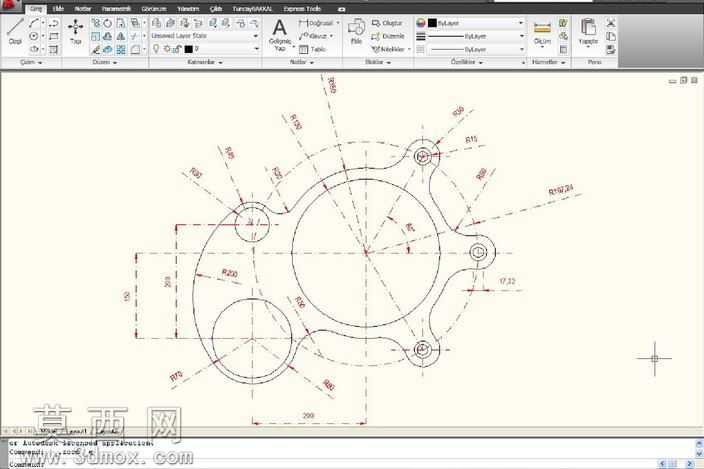
Task: Open the layer 0 selection dropdown
Action: (257, 48)
